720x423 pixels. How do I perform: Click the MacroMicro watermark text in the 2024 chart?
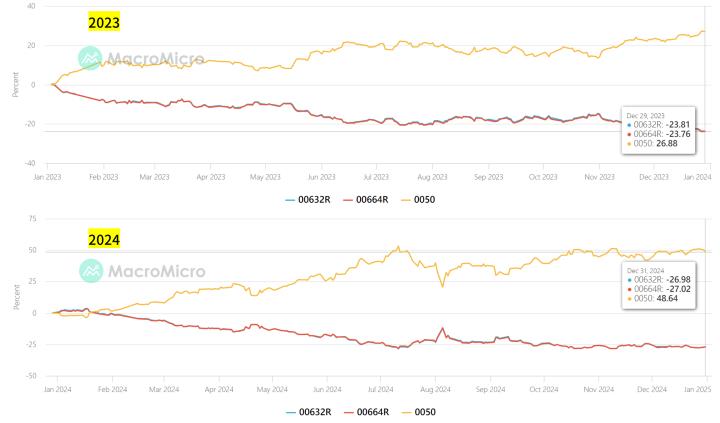click(156, 271)
